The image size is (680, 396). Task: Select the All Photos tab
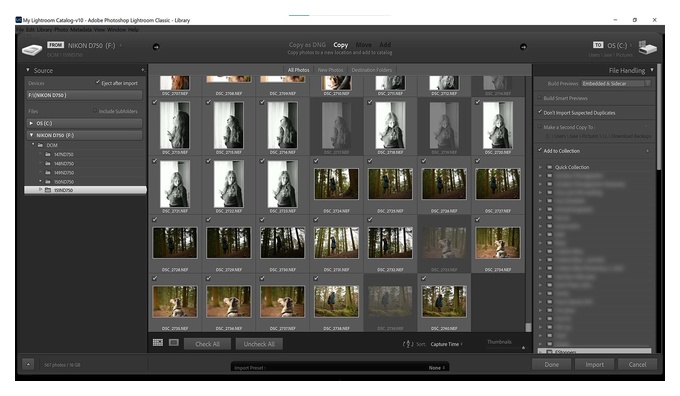299,70
